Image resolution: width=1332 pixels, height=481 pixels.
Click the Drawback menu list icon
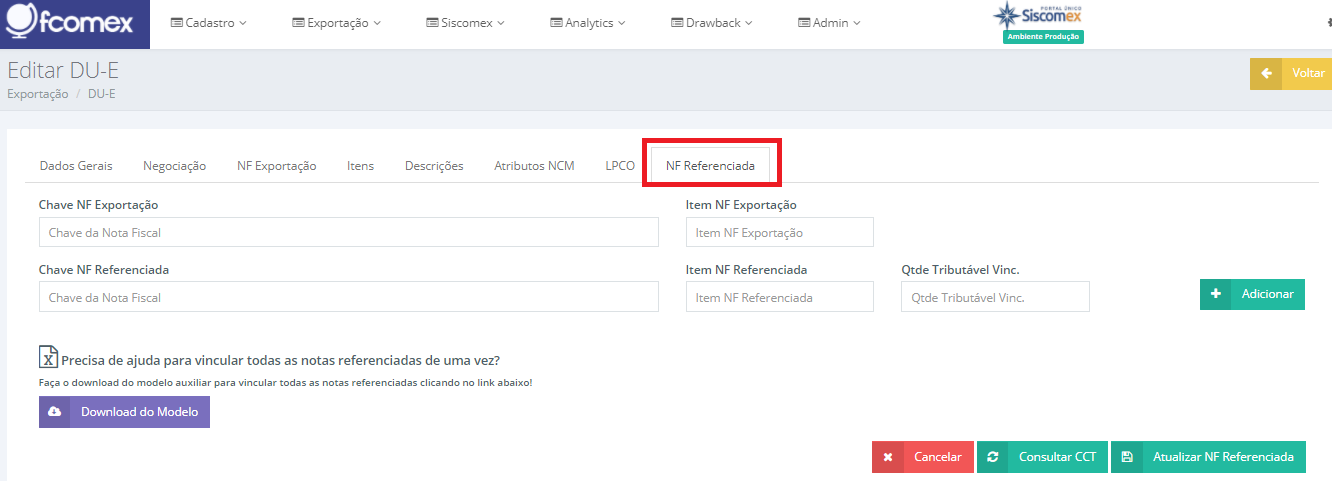point(677,22)
